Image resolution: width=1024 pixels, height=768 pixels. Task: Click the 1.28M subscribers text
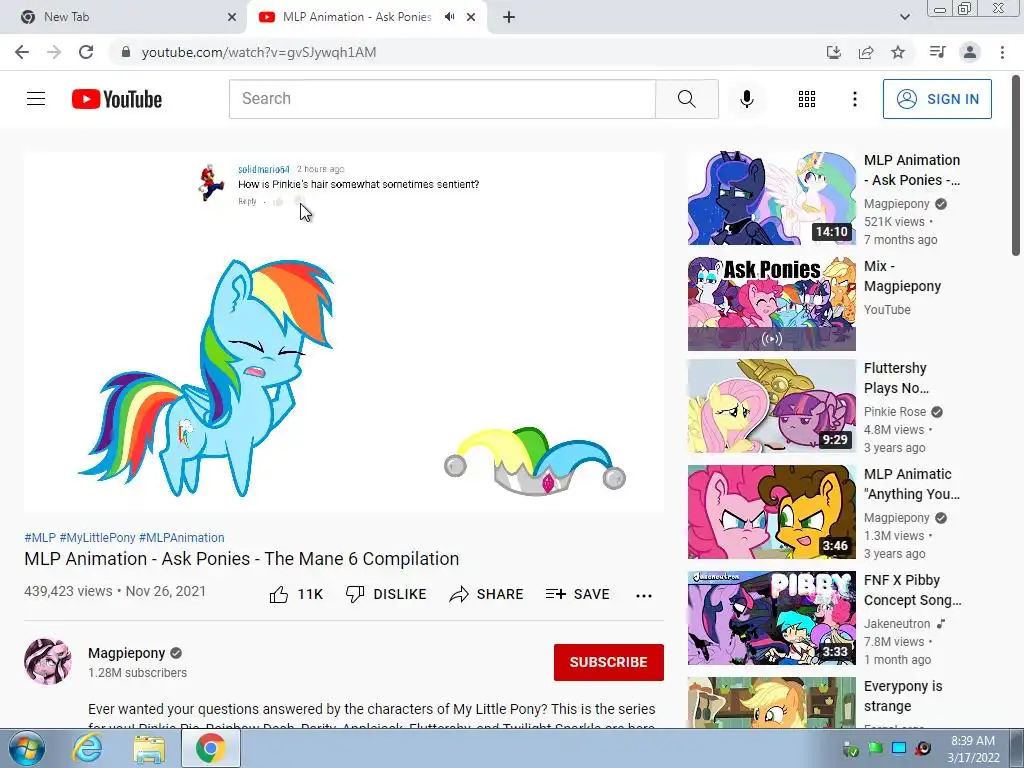(x=137, y=673)
